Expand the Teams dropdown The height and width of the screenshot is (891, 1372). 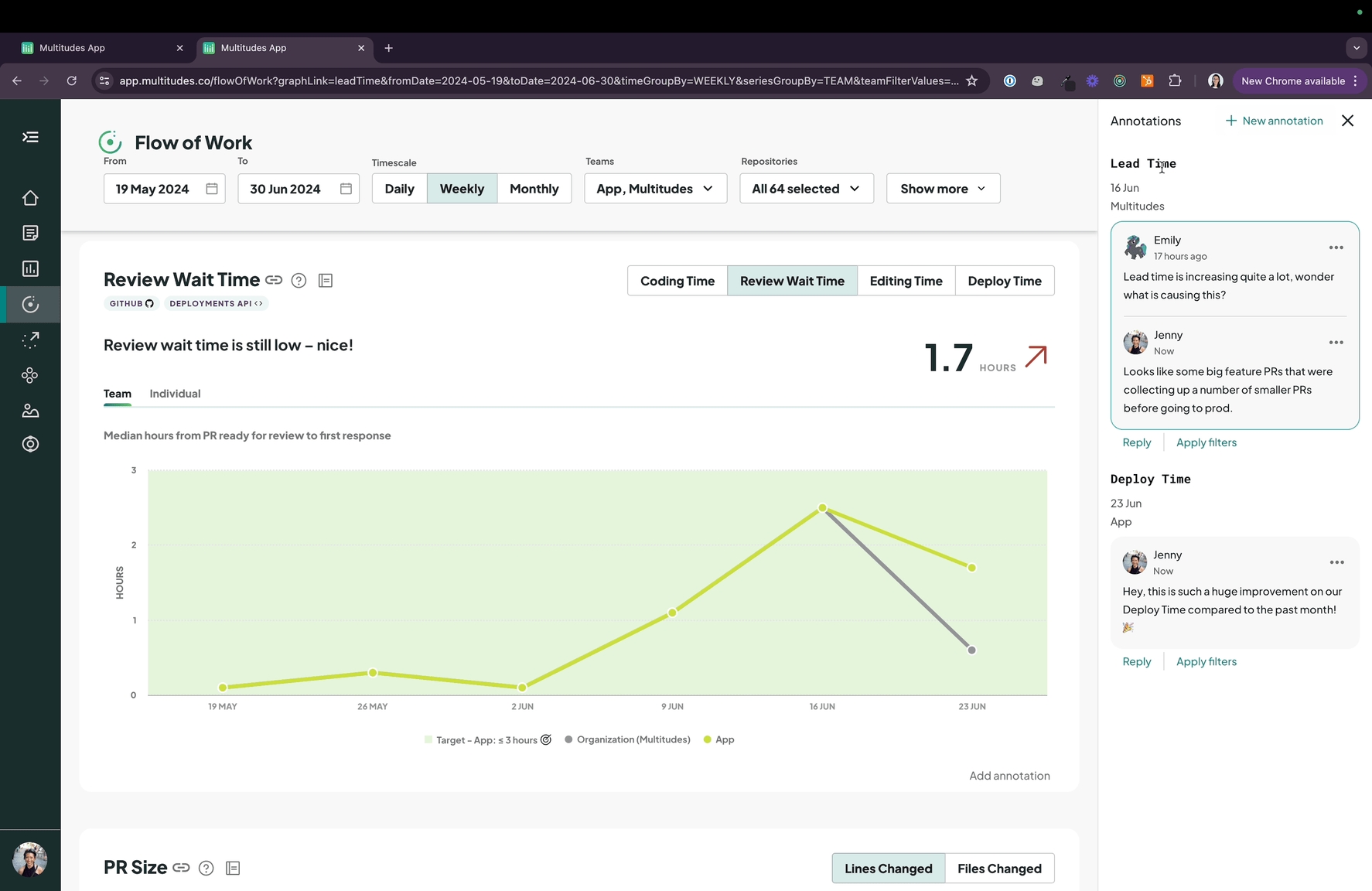pyautogui.click(x=655, y=189)
